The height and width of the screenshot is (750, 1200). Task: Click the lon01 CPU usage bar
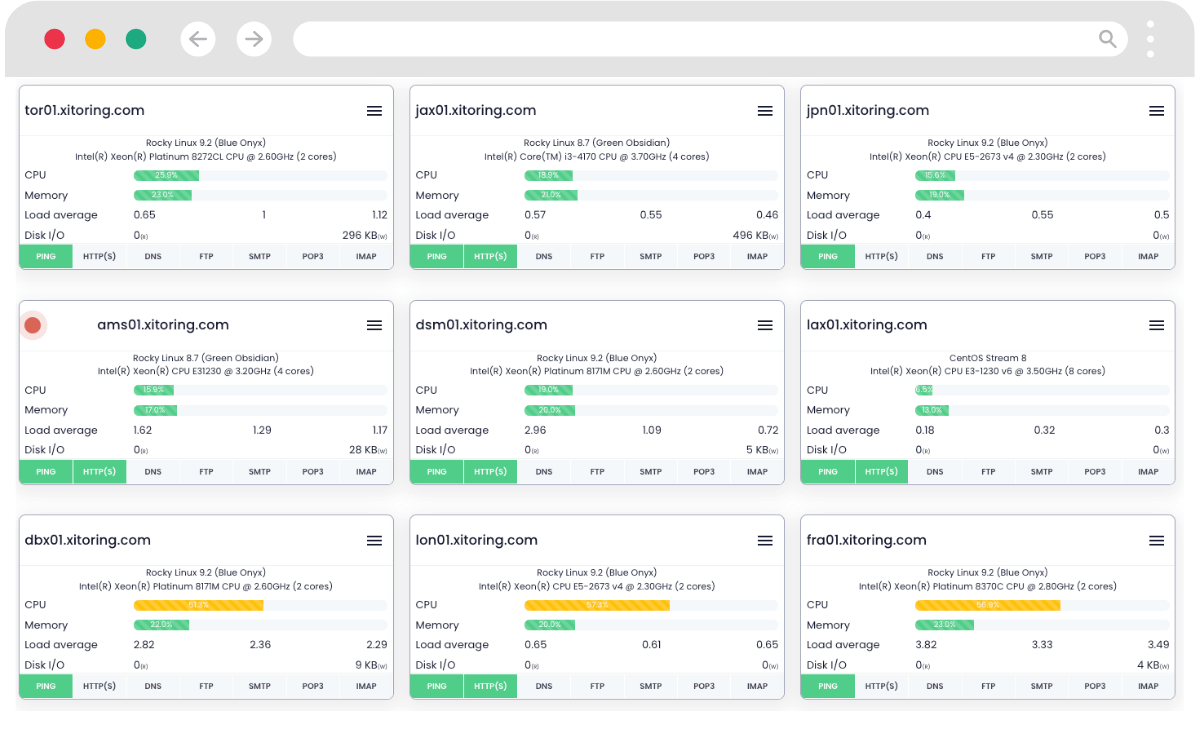651,605
